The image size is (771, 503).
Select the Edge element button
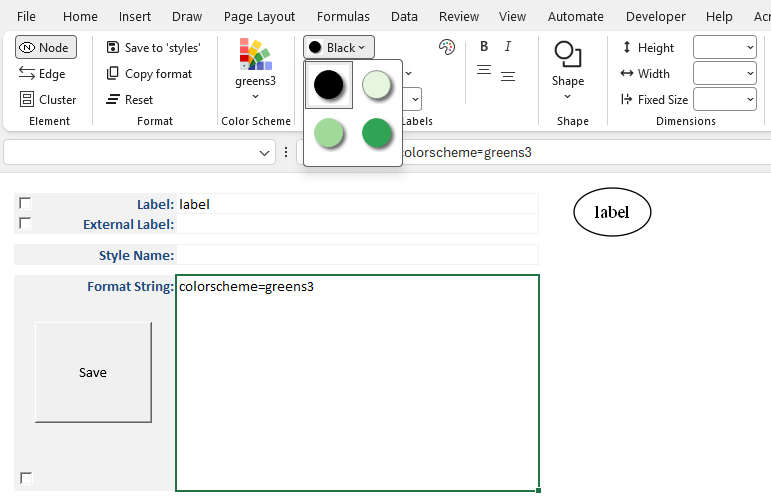(42, 74)
